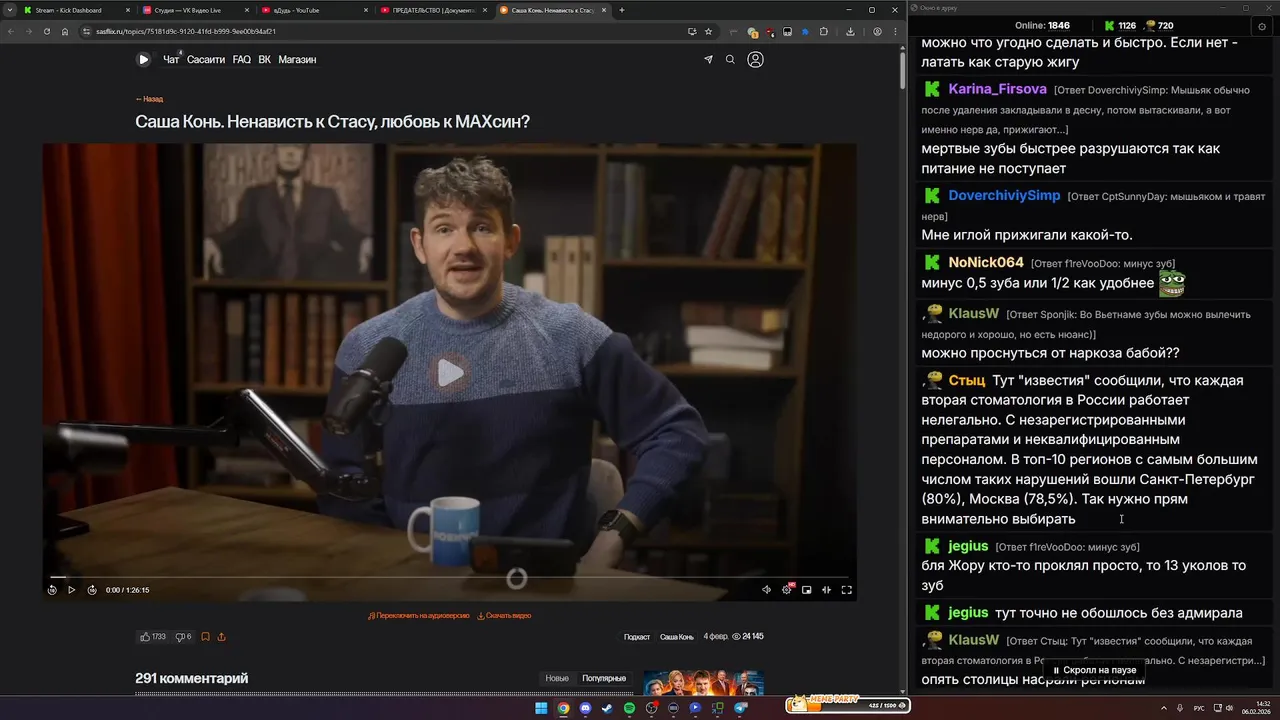Open browser downloads icon
Screen dimensions: 1280x720
[x=850, y=31]
